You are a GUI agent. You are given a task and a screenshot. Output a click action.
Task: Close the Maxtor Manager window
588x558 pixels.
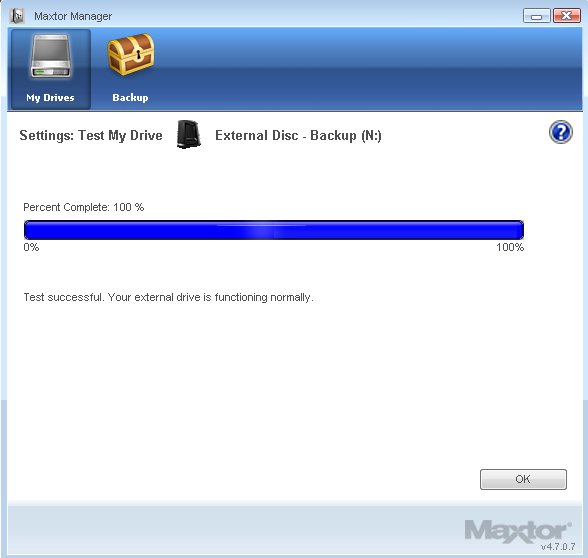tap(566, 16)
